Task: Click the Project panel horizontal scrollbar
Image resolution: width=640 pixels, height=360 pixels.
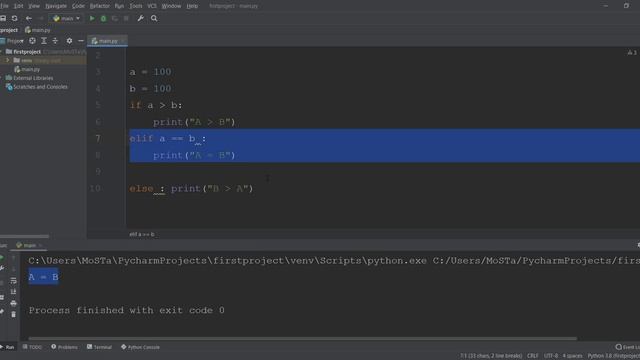Action: pos(24,236)
